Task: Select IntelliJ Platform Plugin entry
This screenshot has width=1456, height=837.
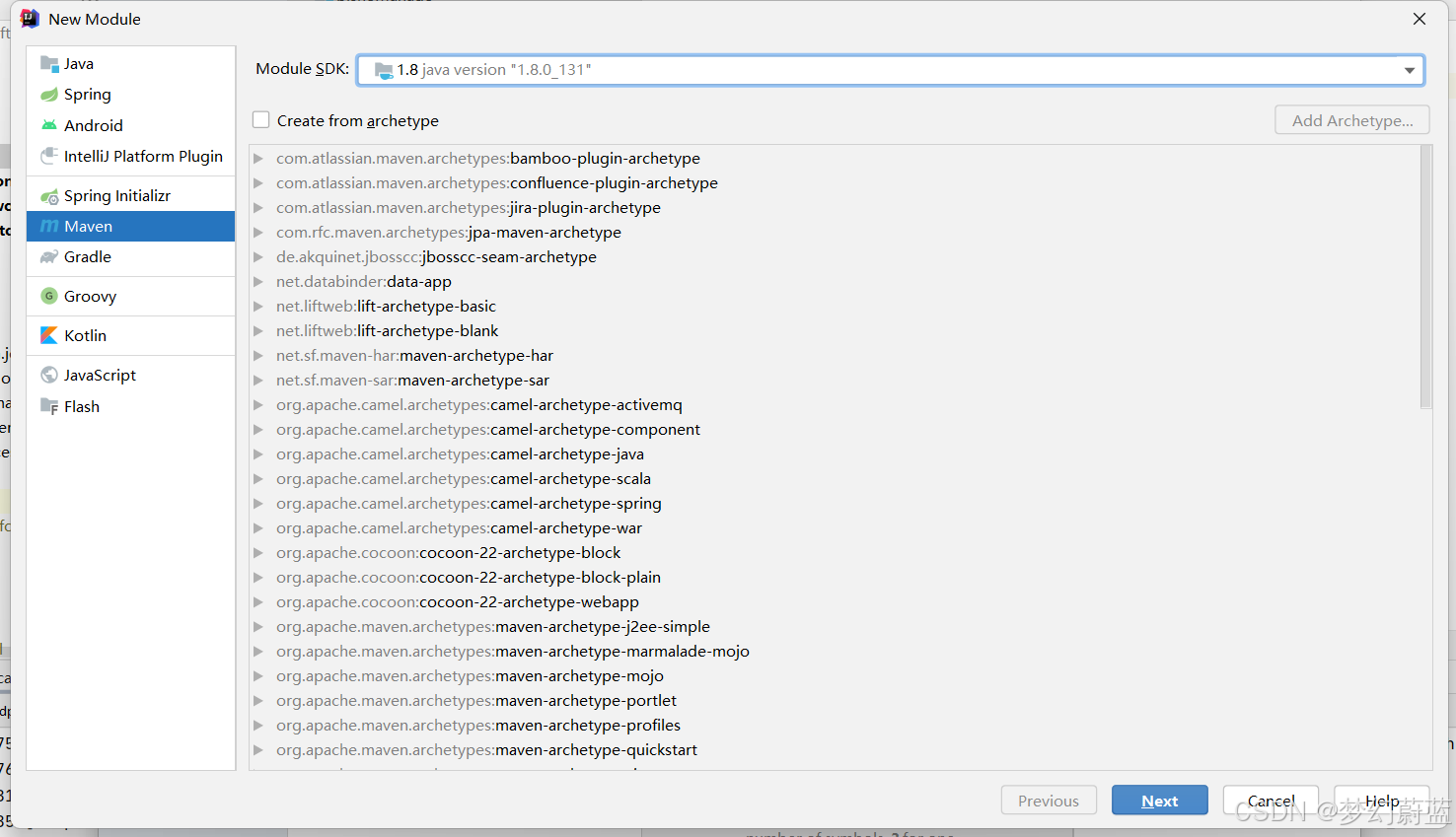Action: click(x=131, y=156)
